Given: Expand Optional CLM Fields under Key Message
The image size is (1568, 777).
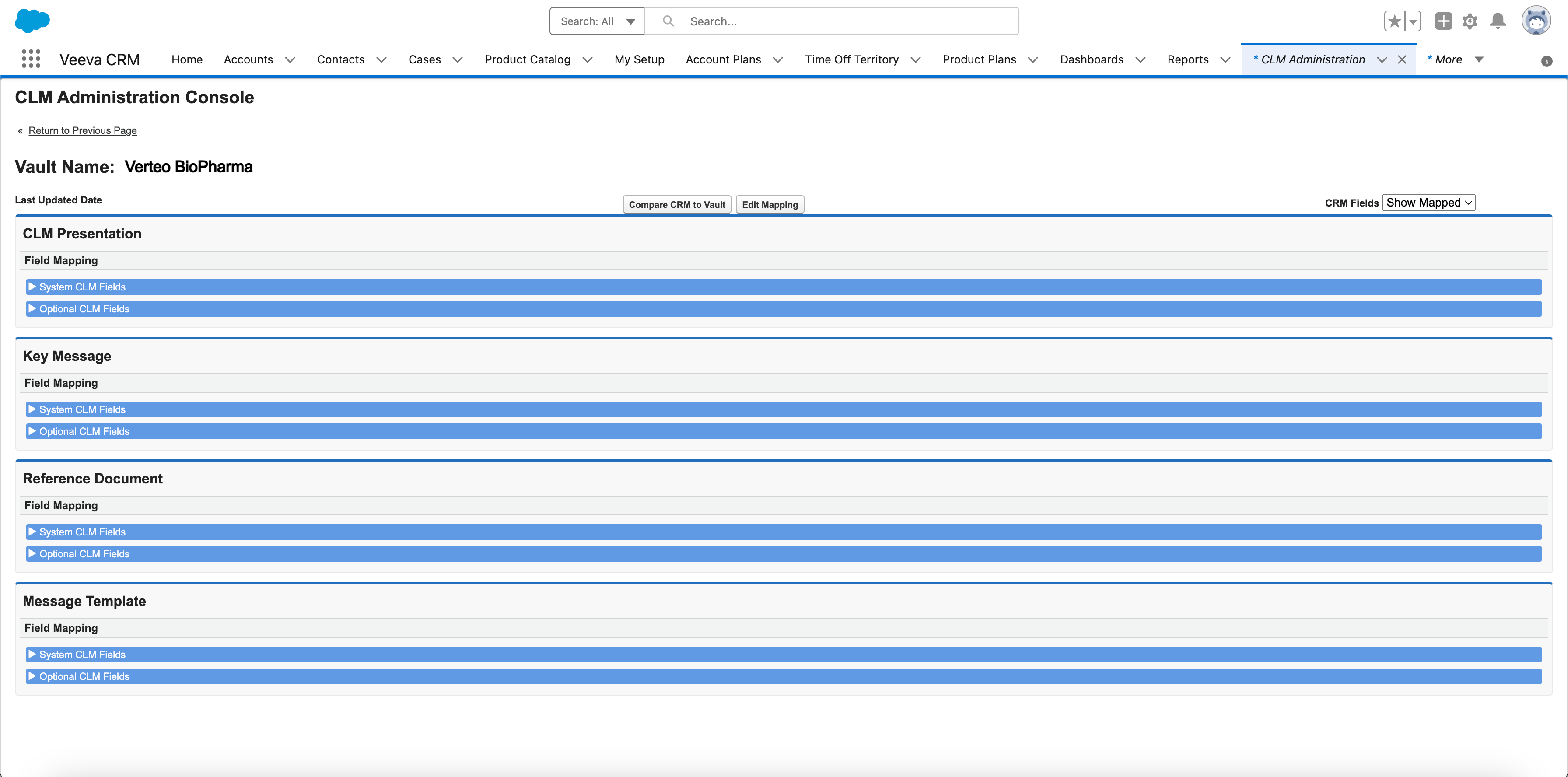Looking at the screenshot, I should (84, 431).
